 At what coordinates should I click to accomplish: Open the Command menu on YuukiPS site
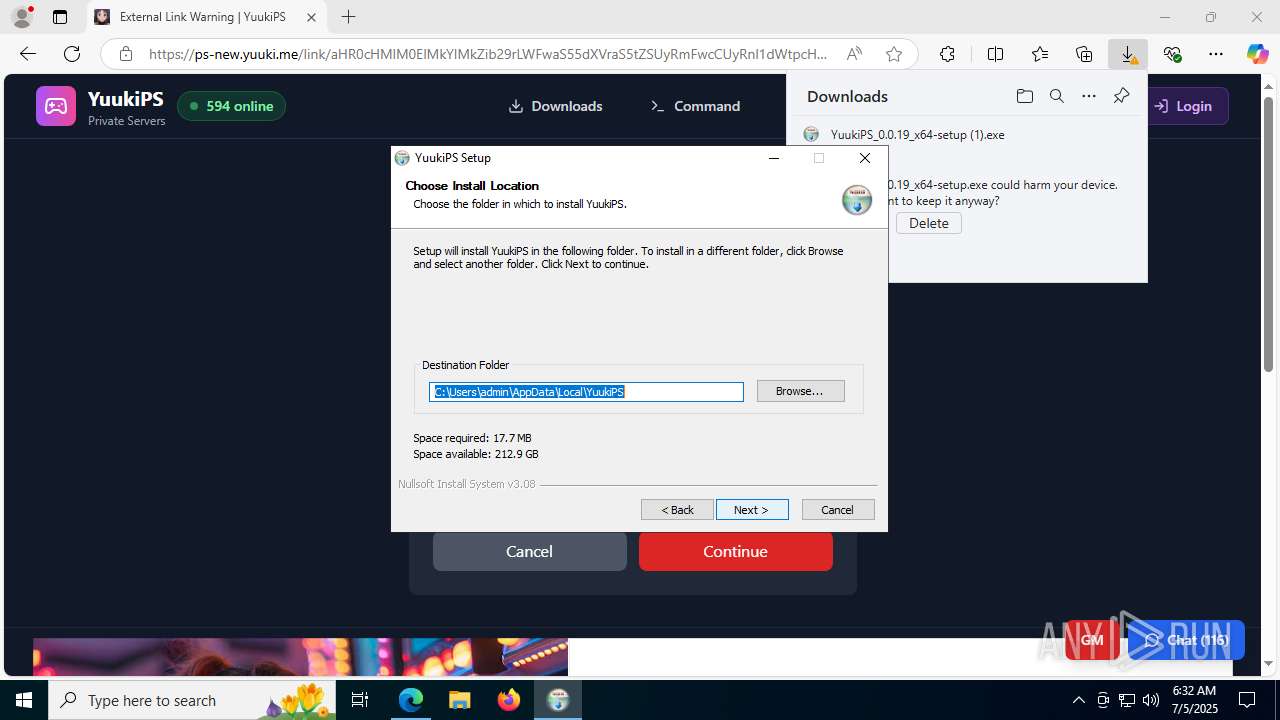click(x=695, y=106)
